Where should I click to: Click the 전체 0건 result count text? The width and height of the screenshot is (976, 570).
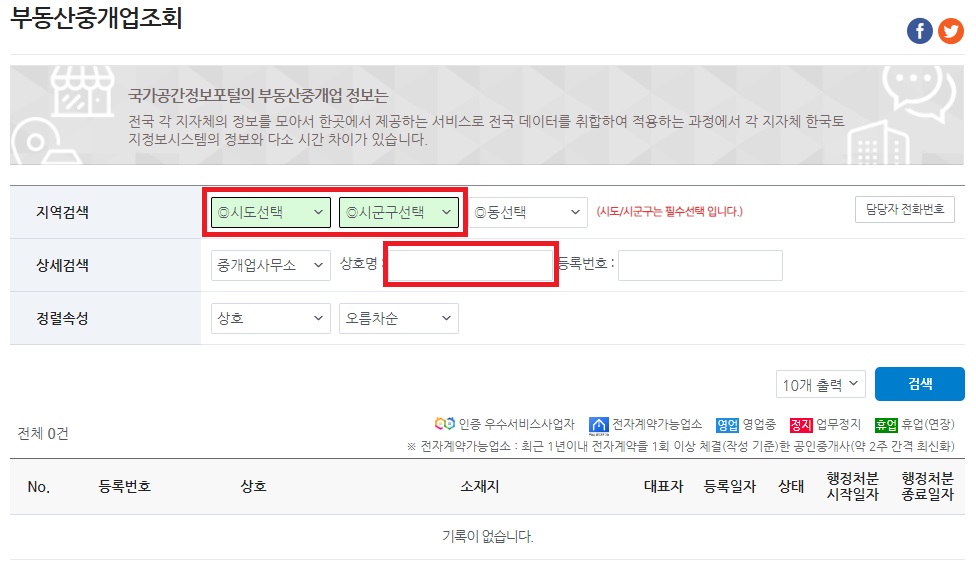[x=43, y=433]
